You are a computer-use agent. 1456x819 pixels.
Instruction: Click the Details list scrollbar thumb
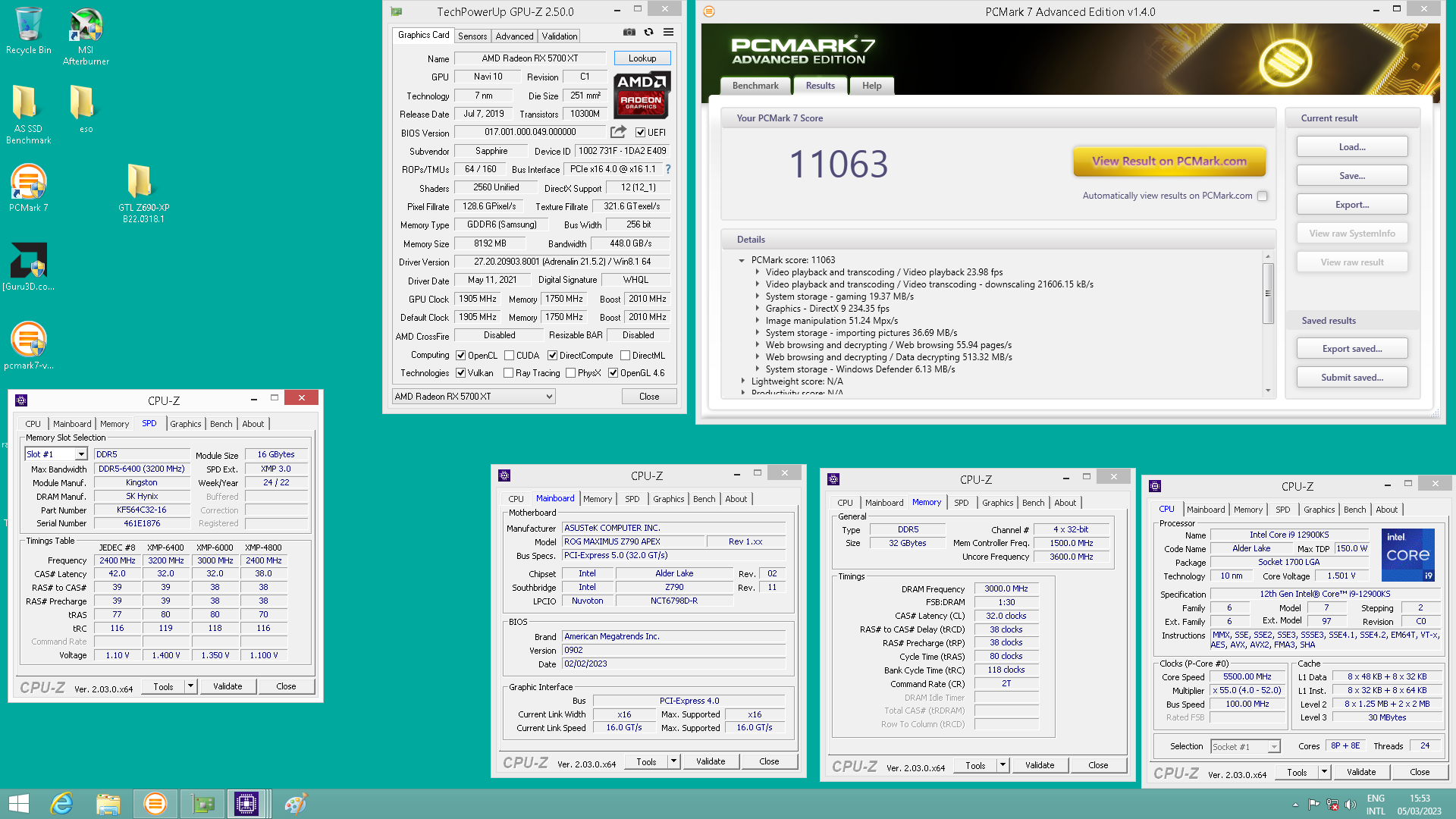pyautogui.click(x=1267, y=293)
